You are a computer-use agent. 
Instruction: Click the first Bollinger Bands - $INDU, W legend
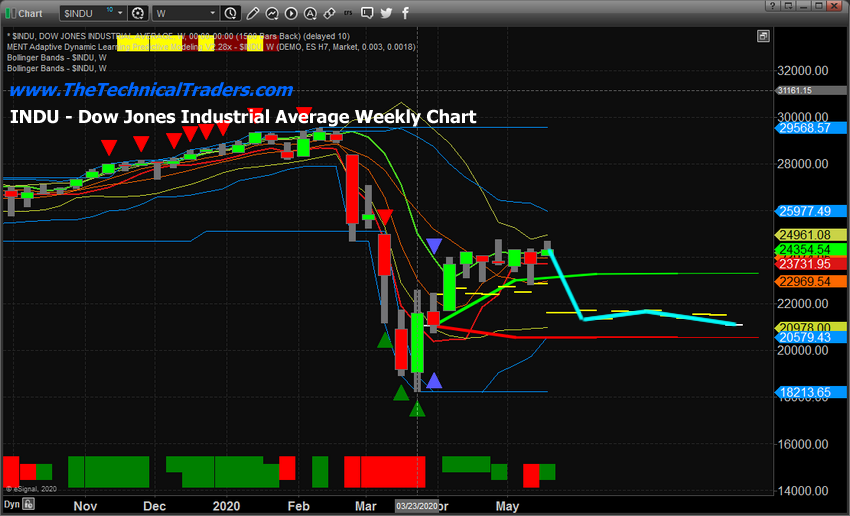pyautogui.click(x=57, y=57)
